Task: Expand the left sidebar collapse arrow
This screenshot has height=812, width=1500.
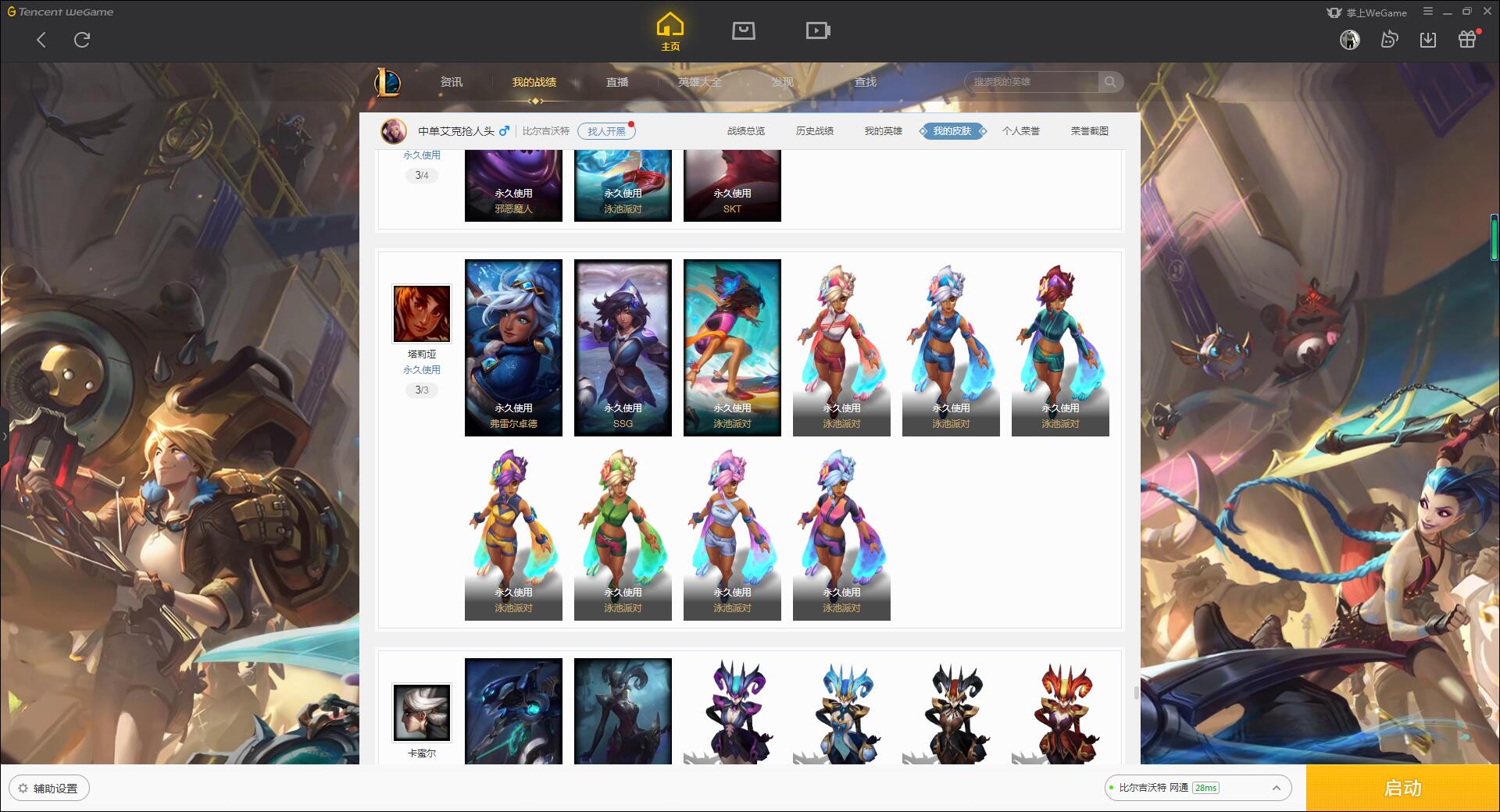Action: point(4,436)
